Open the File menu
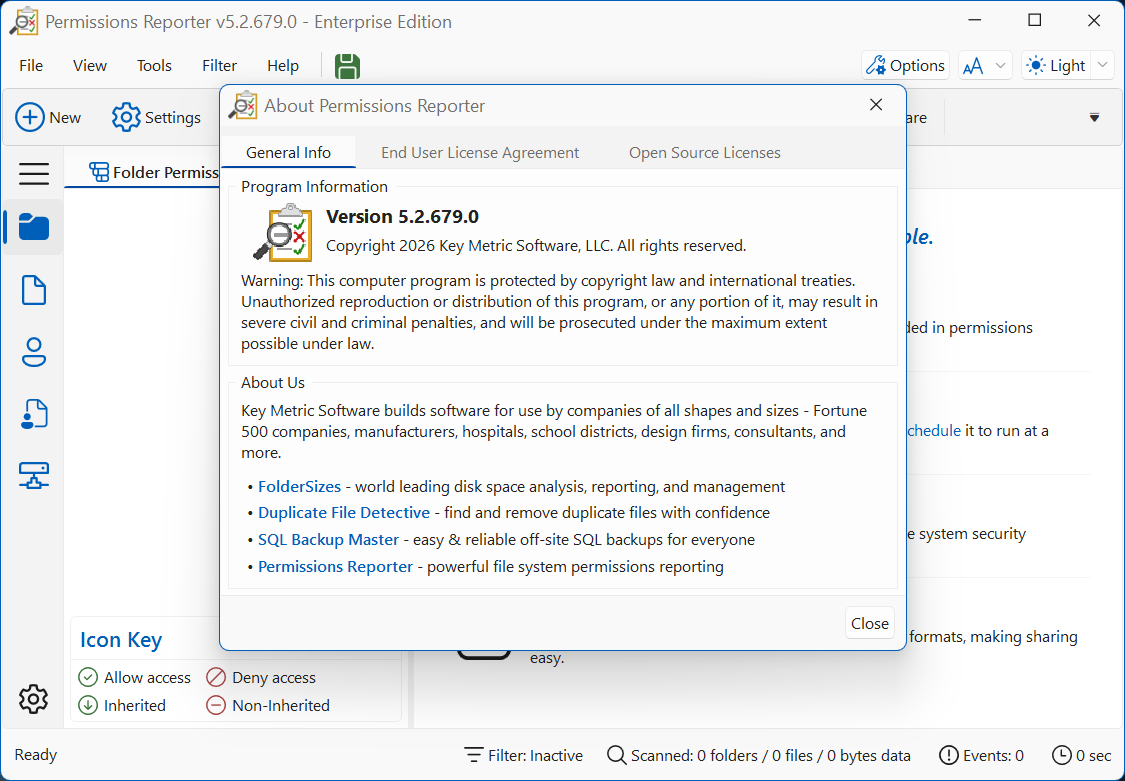Viewport: 1125px width, 781px height. tap(31, 66)
